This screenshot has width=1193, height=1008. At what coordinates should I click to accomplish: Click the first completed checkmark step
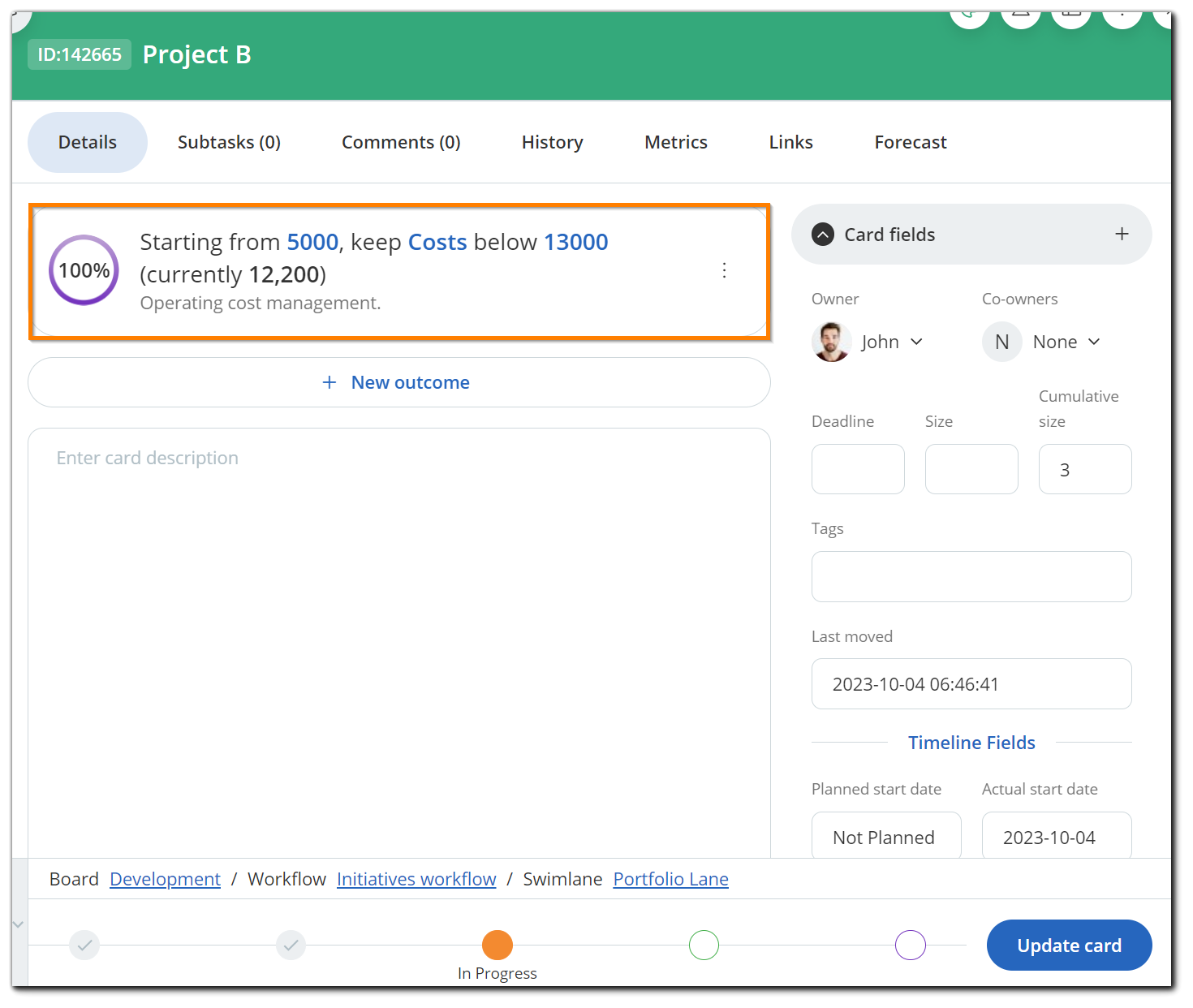[84, 945]
